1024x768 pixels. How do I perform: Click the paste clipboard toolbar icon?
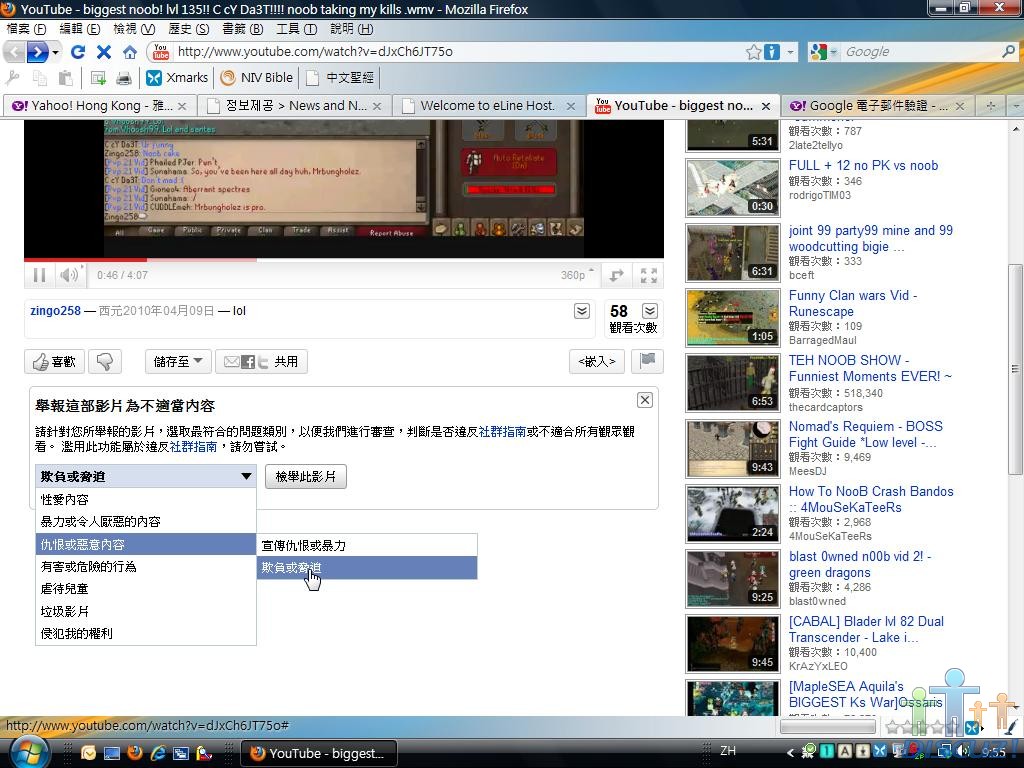coord(65,78)
